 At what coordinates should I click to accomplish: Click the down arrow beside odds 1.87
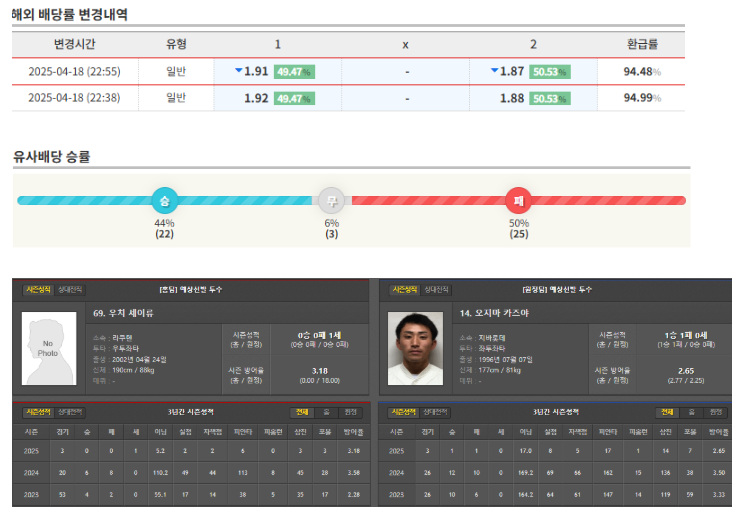pyautogui.click(x=494, y=70)
